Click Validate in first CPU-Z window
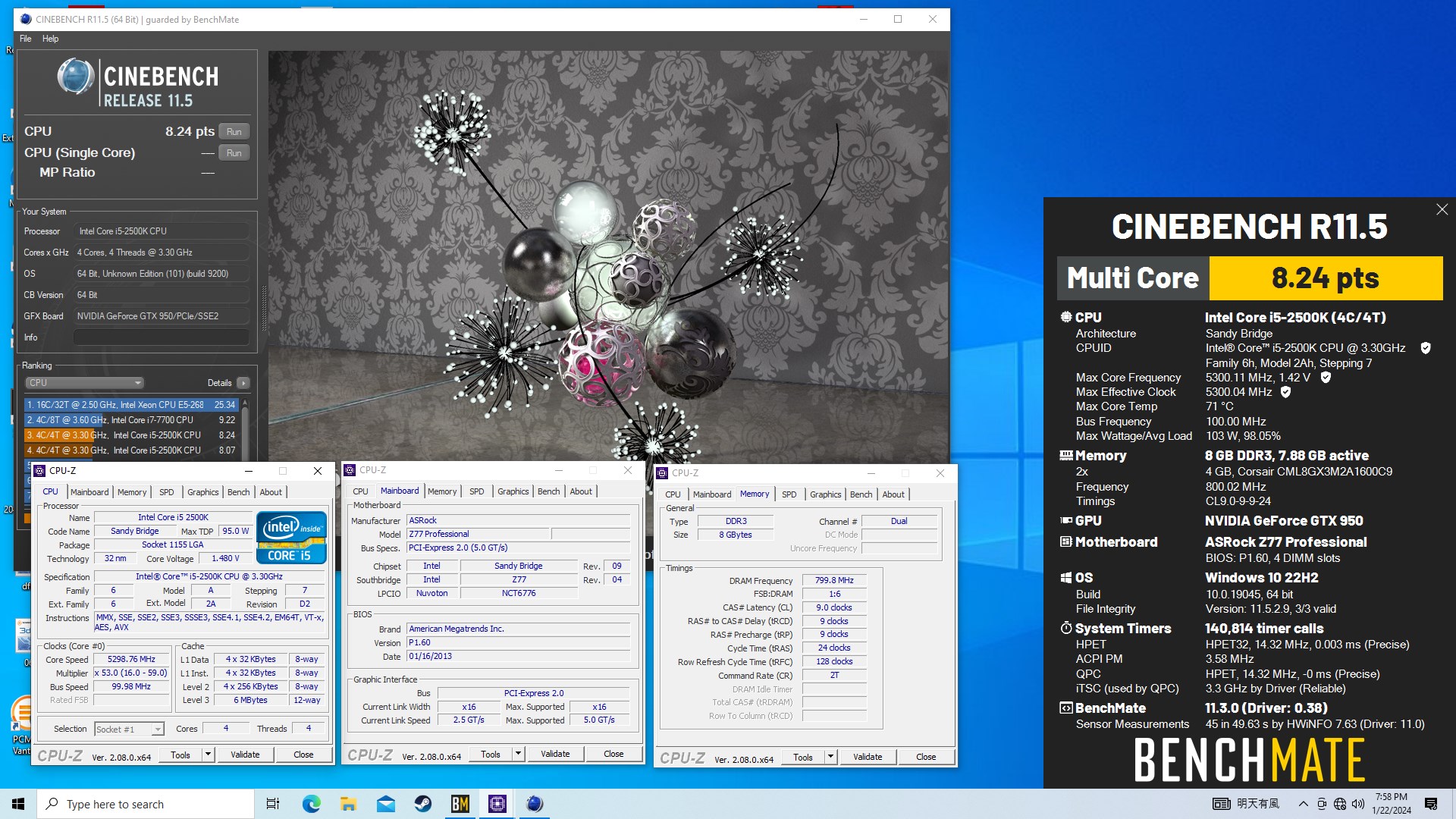This screenshot has height=819, width=1456. click(x=245, y=755)
